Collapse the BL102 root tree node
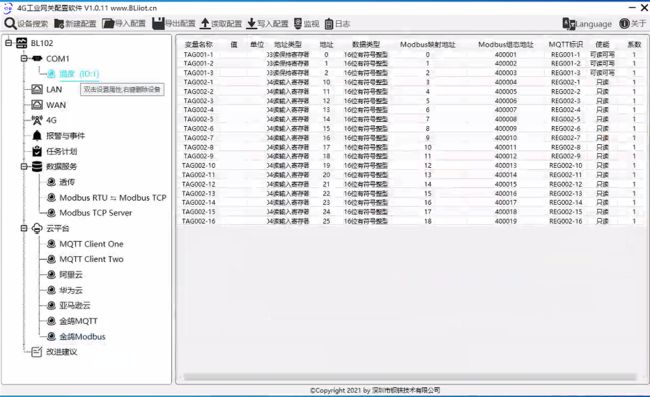 tap(8, 43)
